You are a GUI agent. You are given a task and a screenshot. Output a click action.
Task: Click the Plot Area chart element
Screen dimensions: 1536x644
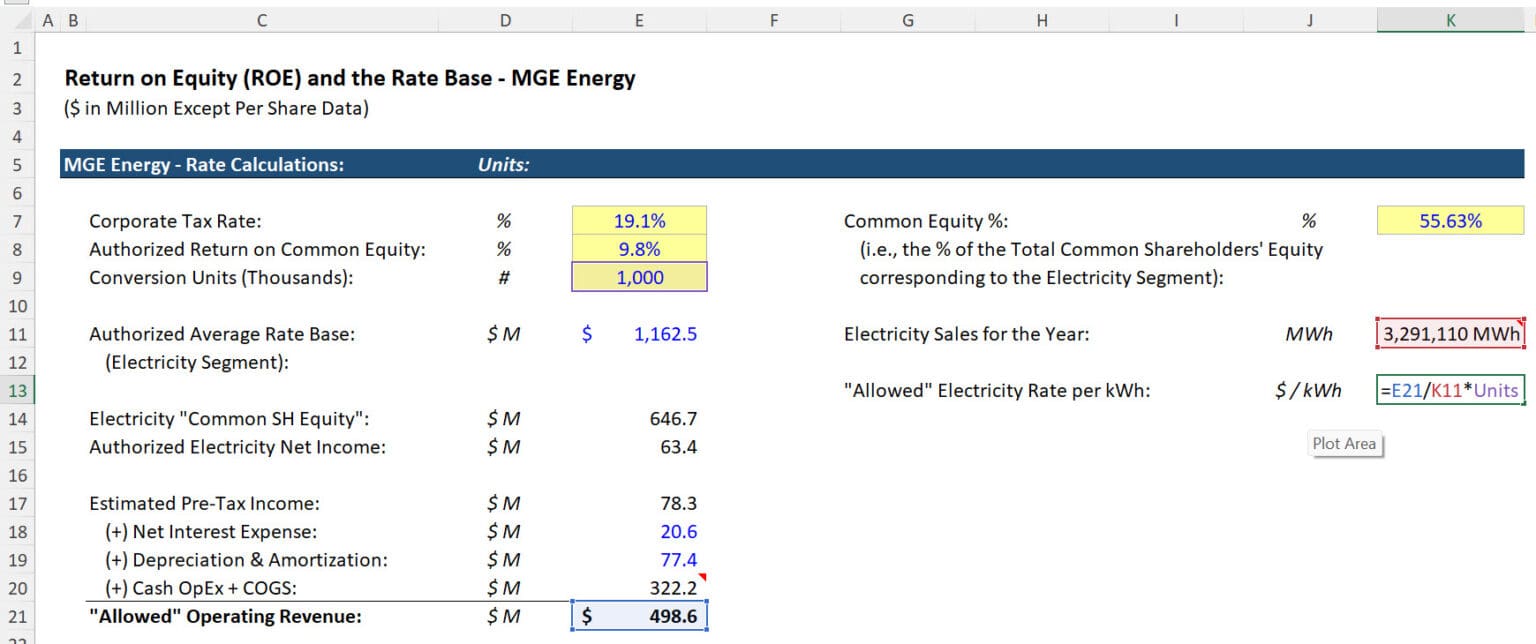1345,443
